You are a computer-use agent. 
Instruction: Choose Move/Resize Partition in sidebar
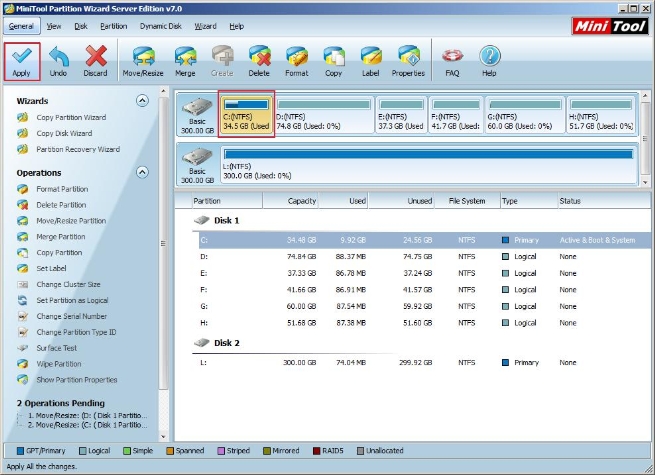pos(71,221)
